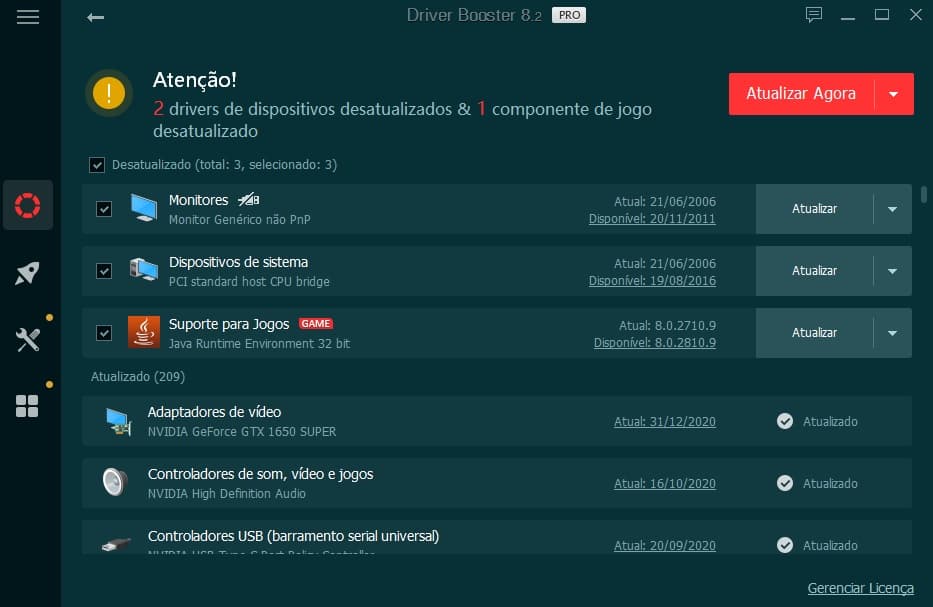
Task: Click the PRO badge in title
Action: (x=569, y=15)
